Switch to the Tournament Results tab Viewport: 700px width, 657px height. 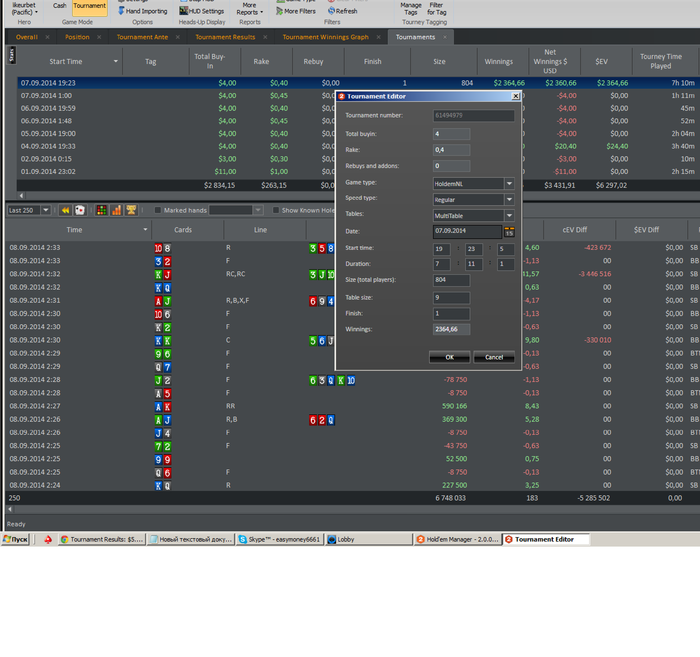225,37
